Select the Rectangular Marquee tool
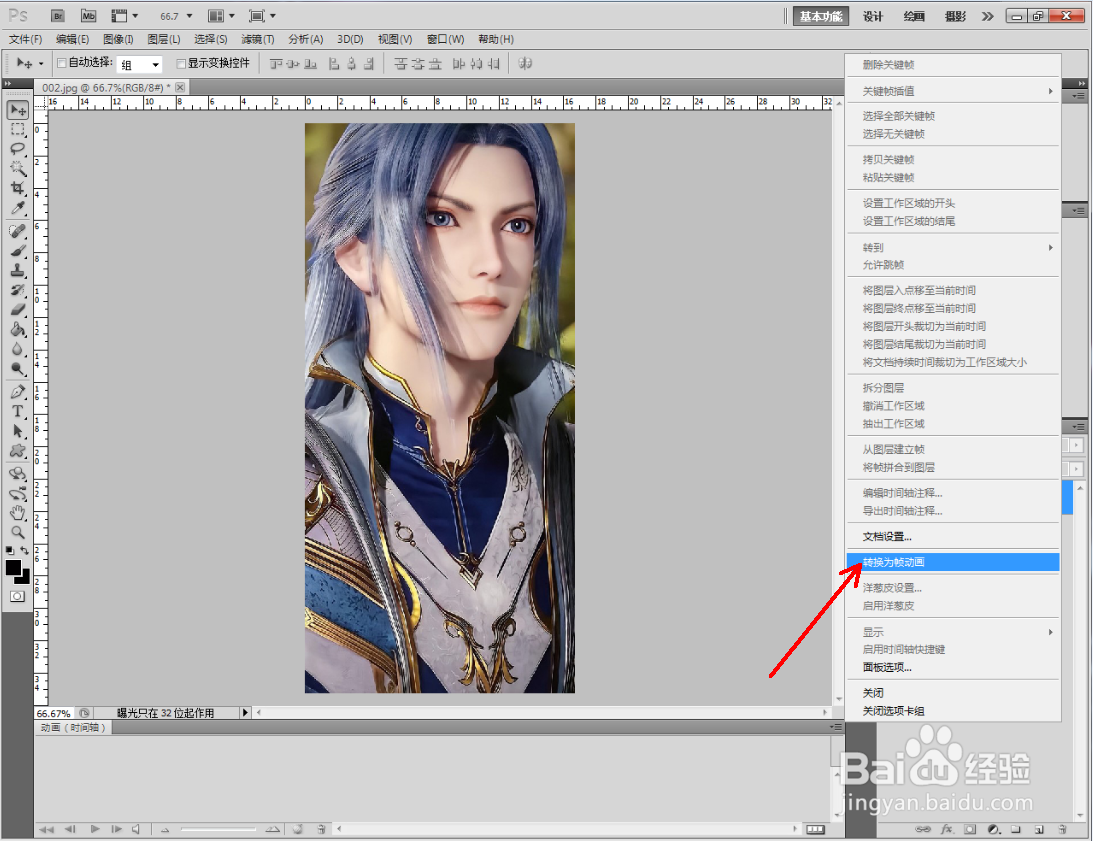Viewport: 1093px width, 841px height. tap(17, 129)
